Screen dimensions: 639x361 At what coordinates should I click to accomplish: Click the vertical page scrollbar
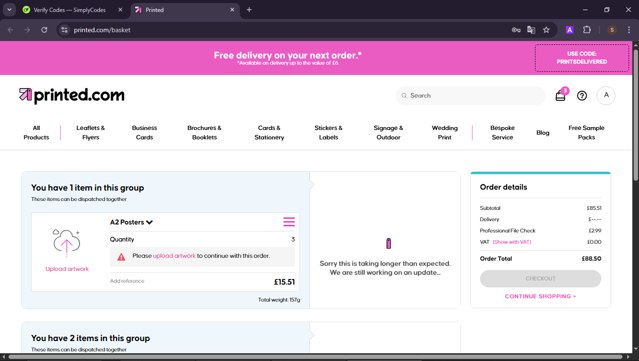point(635,114)
